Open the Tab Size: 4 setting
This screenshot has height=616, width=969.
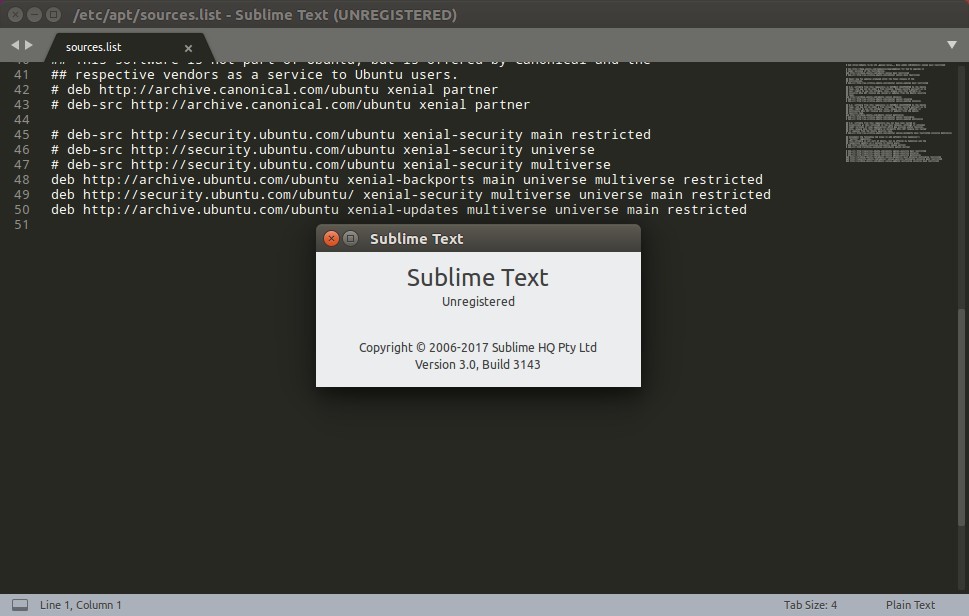[810, 604]
